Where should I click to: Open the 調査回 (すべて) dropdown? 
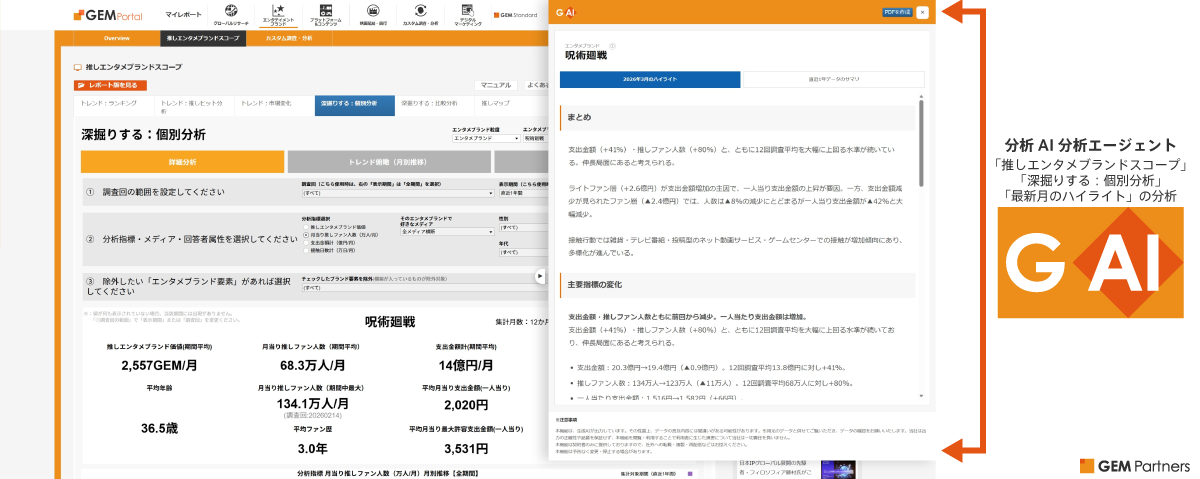click(x=396, y=192)
